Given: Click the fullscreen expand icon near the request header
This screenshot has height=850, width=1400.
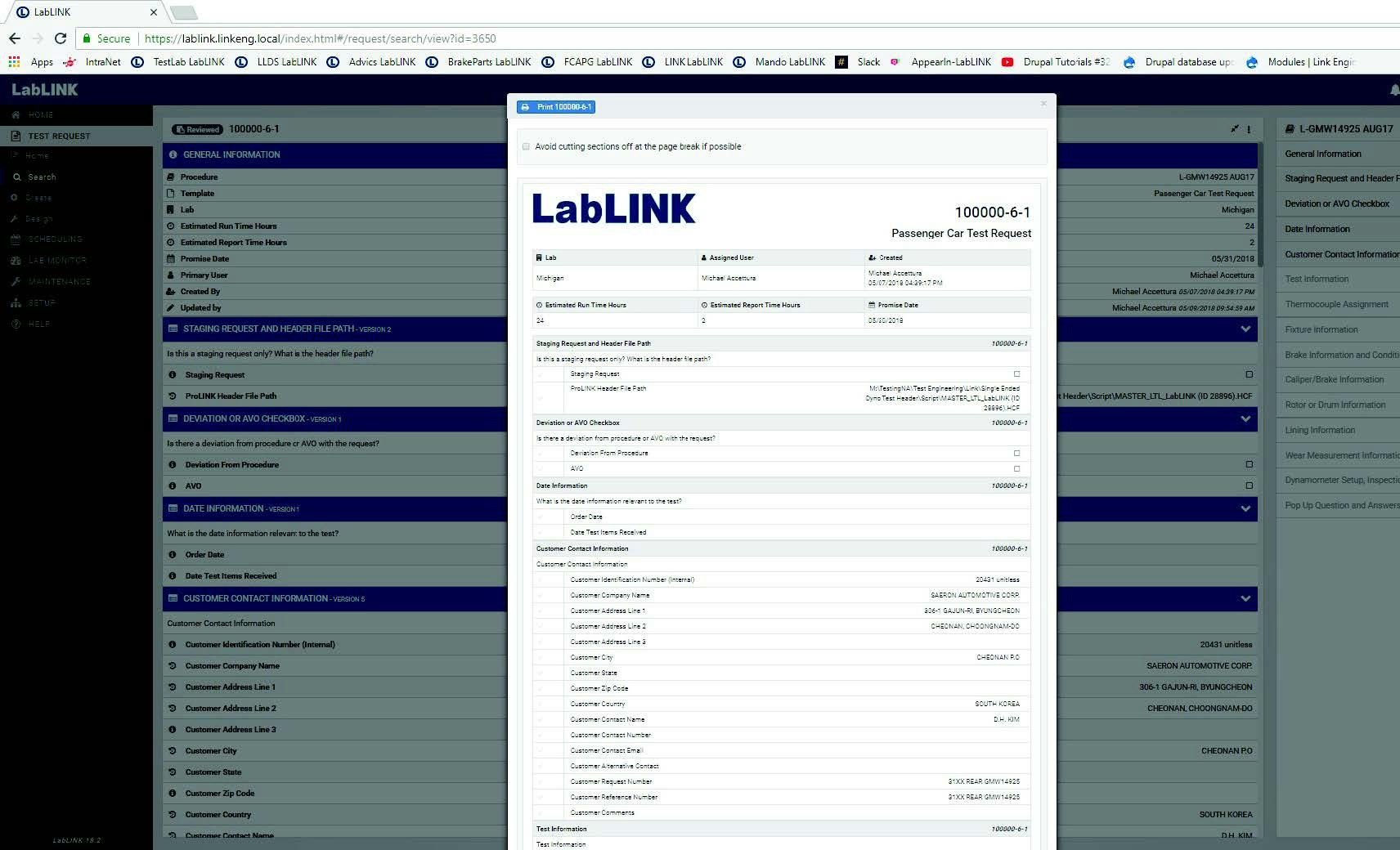Looking at the screenshot, I should click(x=1233, y=128).
